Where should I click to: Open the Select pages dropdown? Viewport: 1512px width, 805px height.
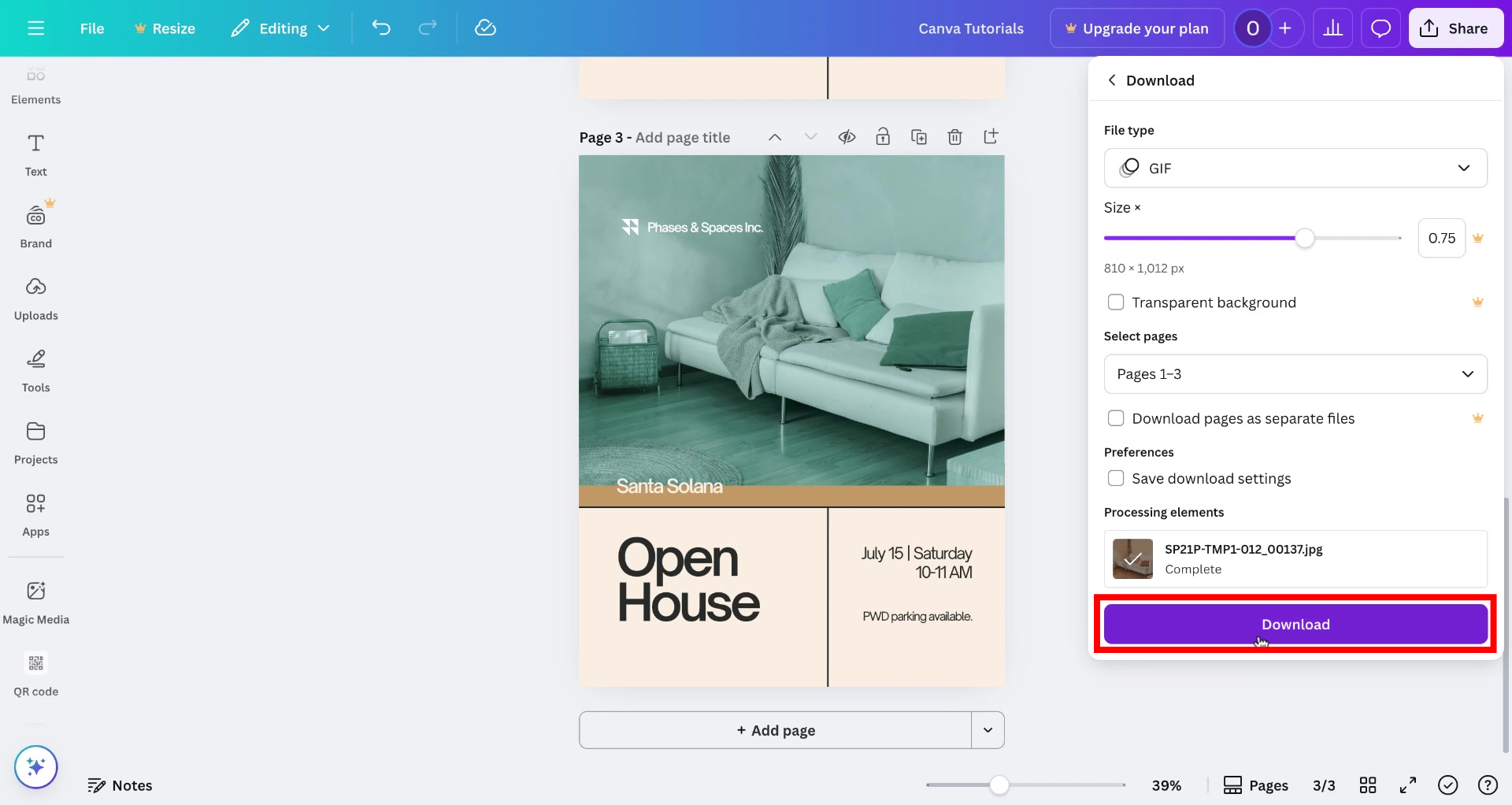(1295, 374)
